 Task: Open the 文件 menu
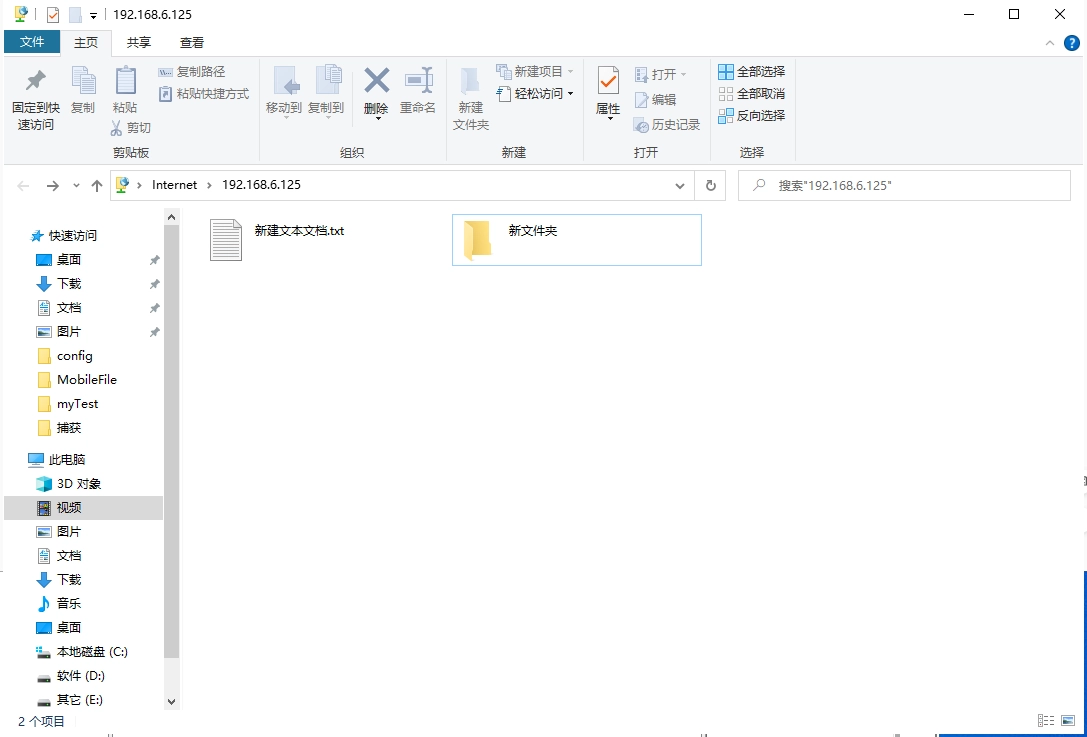point(32,42)
